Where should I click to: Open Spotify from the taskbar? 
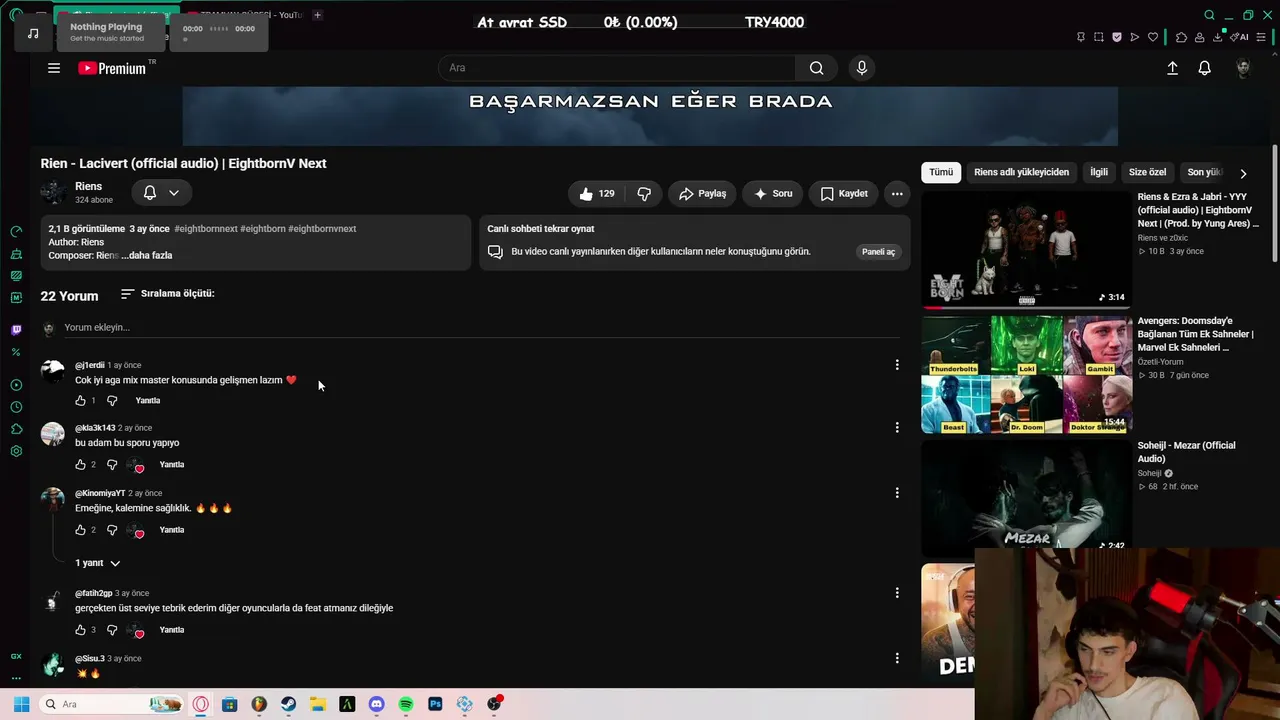click(405, 704)
